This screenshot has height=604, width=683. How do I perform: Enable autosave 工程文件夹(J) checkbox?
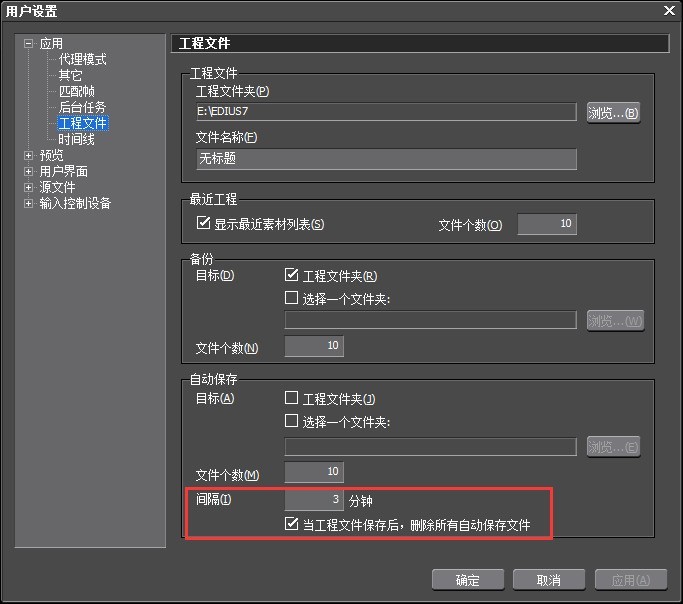[291, 398]
